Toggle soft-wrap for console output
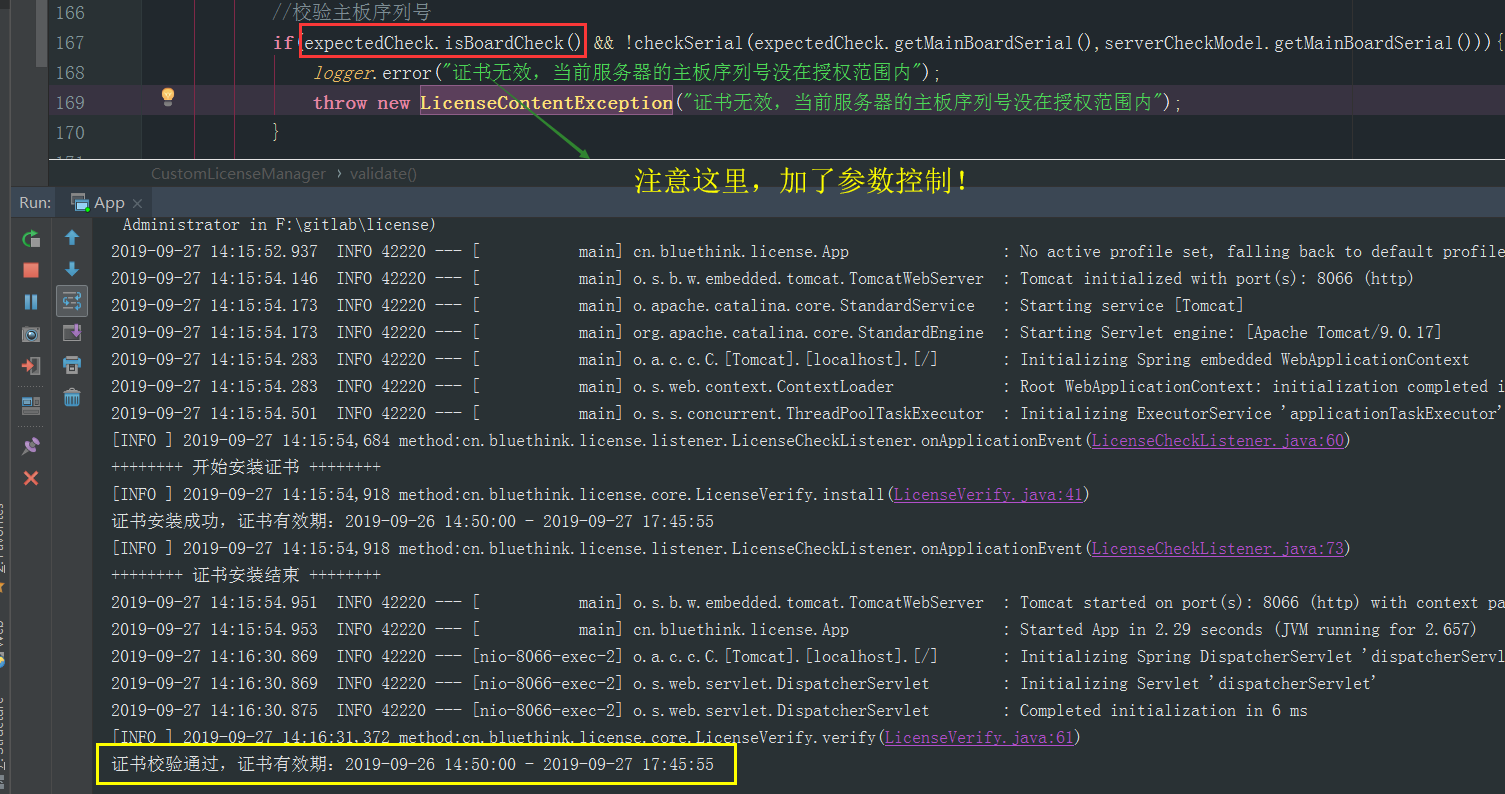This screenshot has height=794, width=1505. tap(72, 300)
